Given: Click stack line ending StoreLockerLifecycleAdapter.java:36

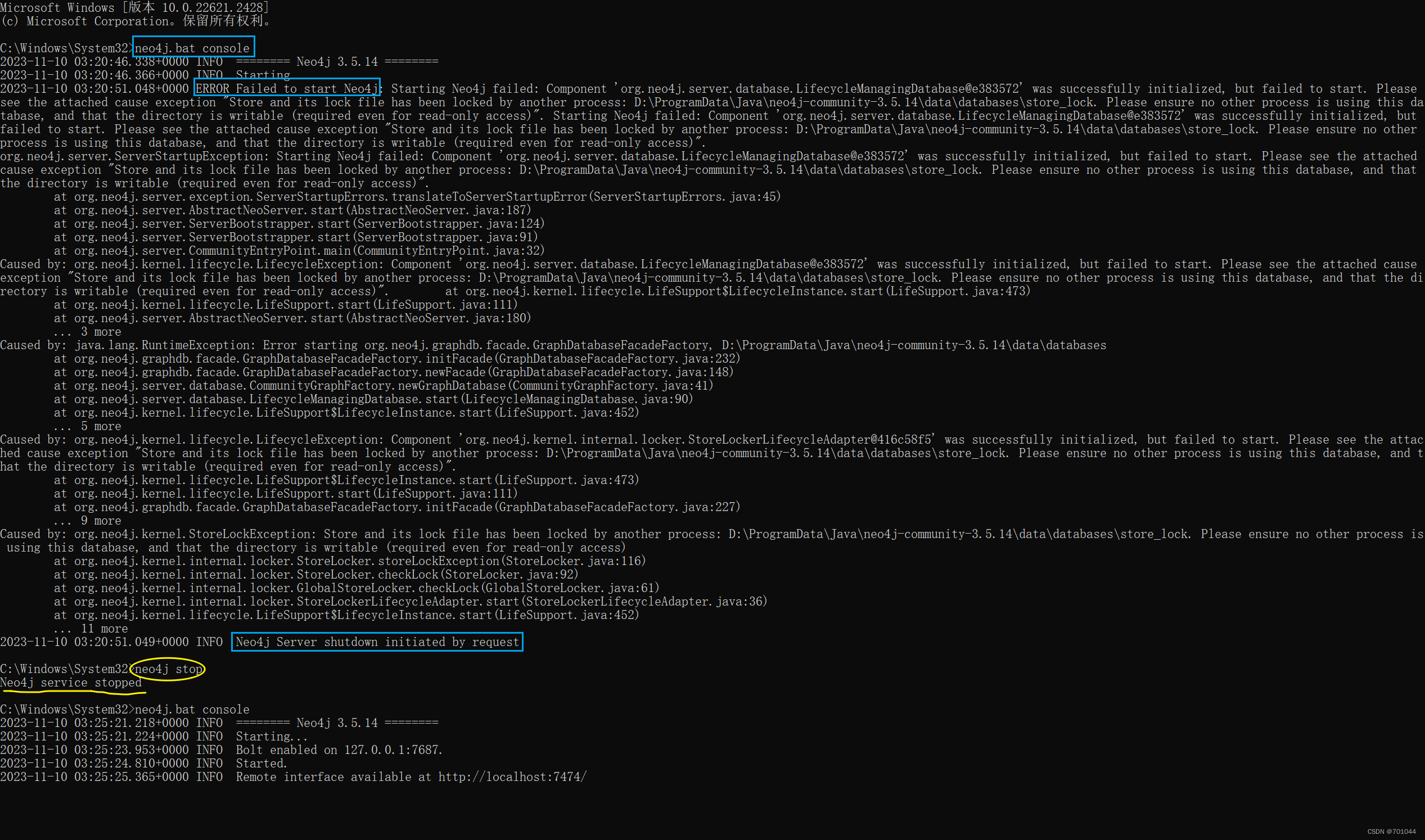Looking at the screenshot, I should 411,602.
